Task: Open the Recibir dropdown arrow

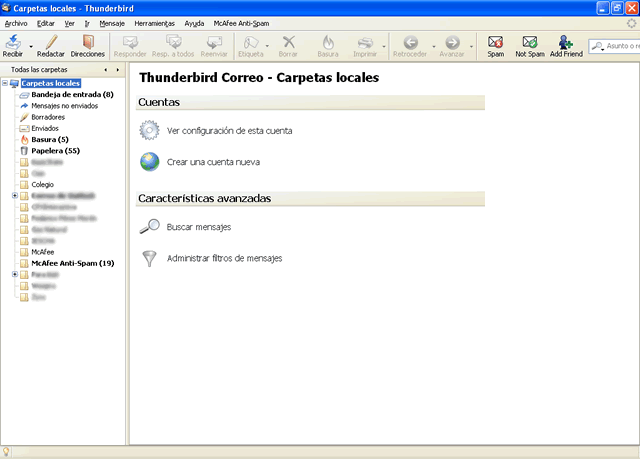Action: [31, 47]
